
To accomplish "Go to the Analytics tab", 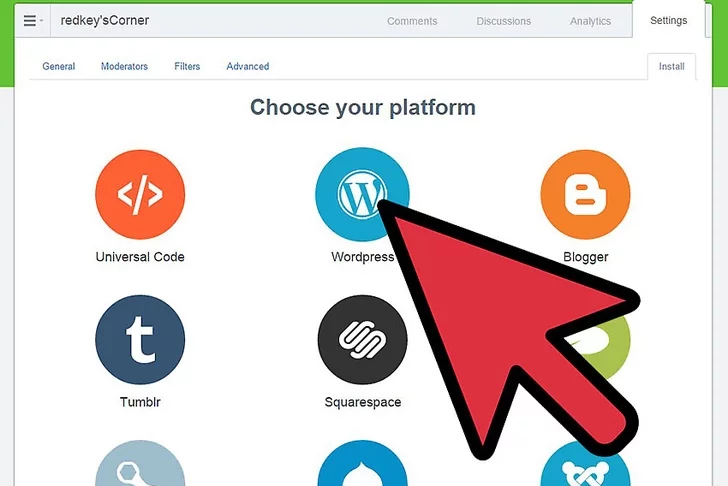I will coord(590,21).
